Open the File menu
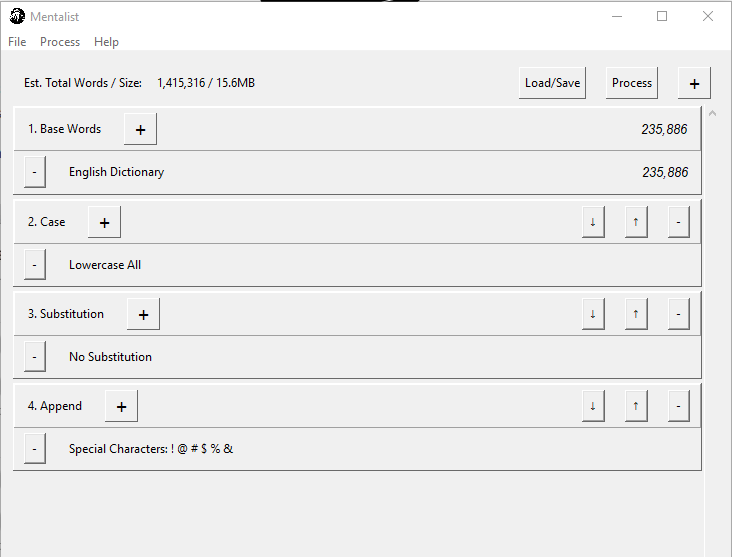 click(x=17, y=42)
